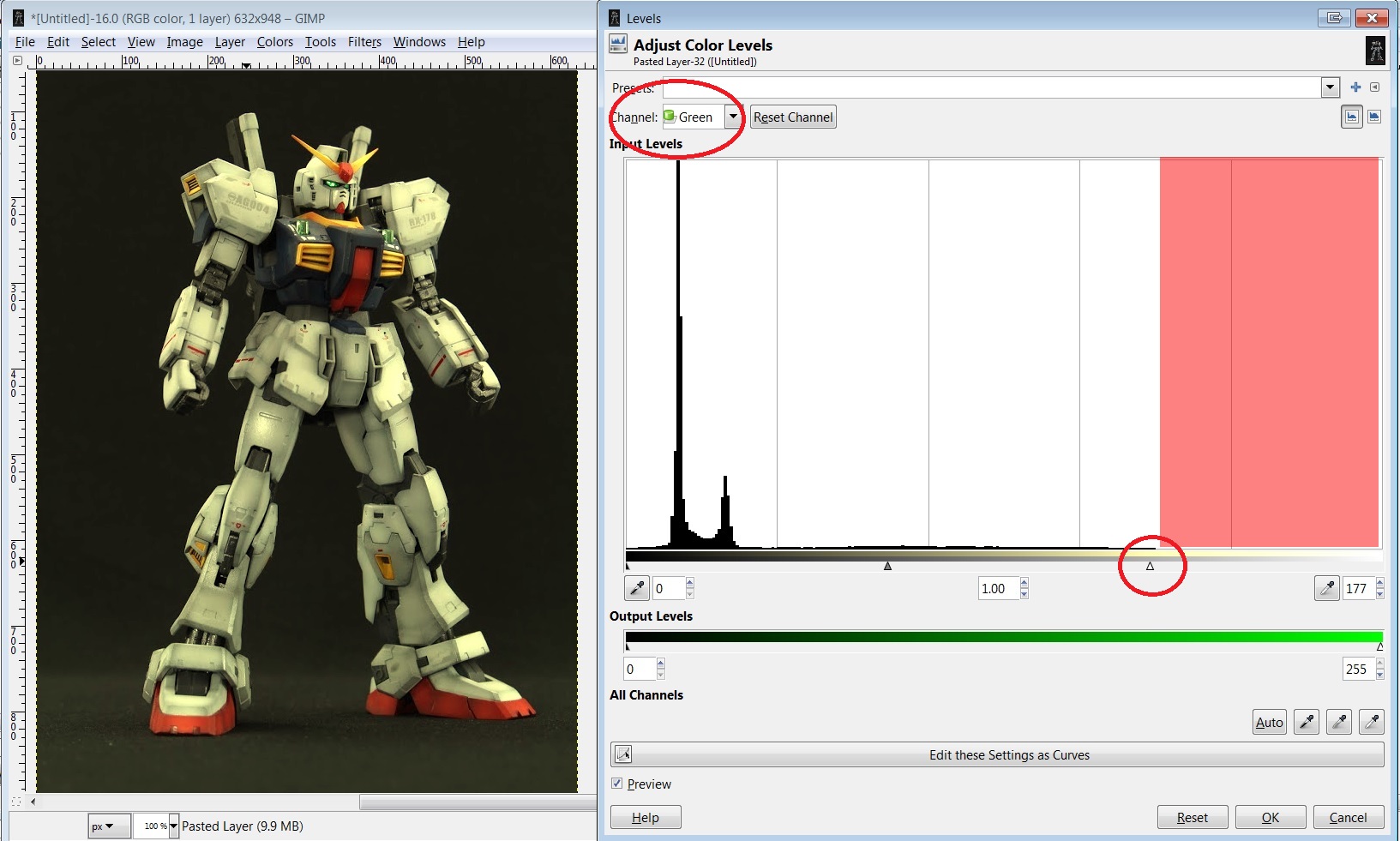Click Edit these Settings as Curves
The image size is (1400, 841).
(x=997, y=754)
